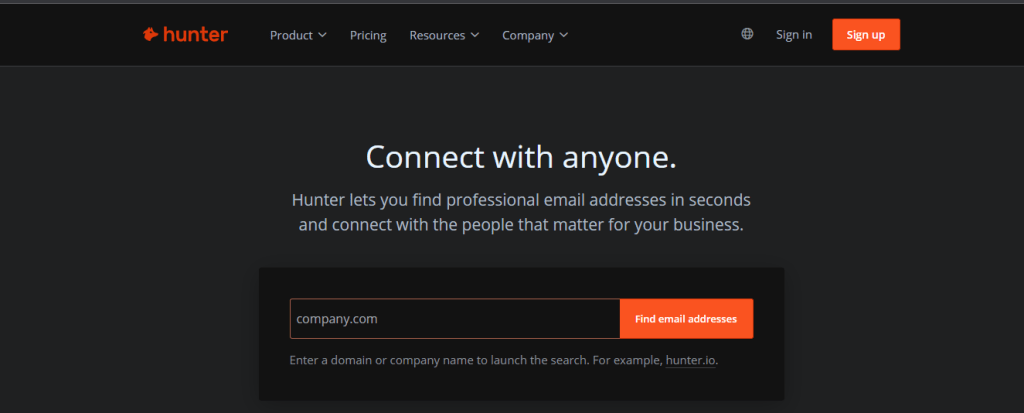
Task: Click the orange Hunter fox logo icon
Action: coord(151,35)
